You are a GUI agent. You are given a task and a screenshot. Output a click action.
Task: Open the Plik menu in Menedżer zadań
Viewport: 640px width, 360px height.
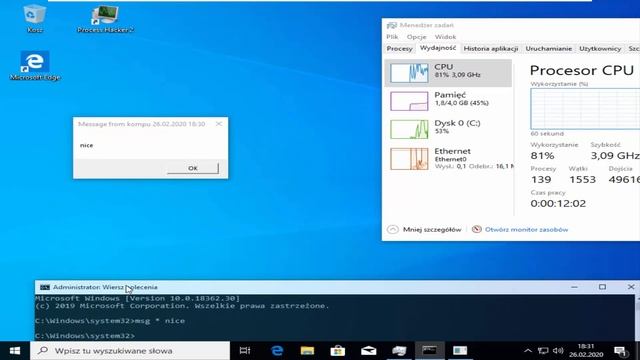click(x=392, y=37)
